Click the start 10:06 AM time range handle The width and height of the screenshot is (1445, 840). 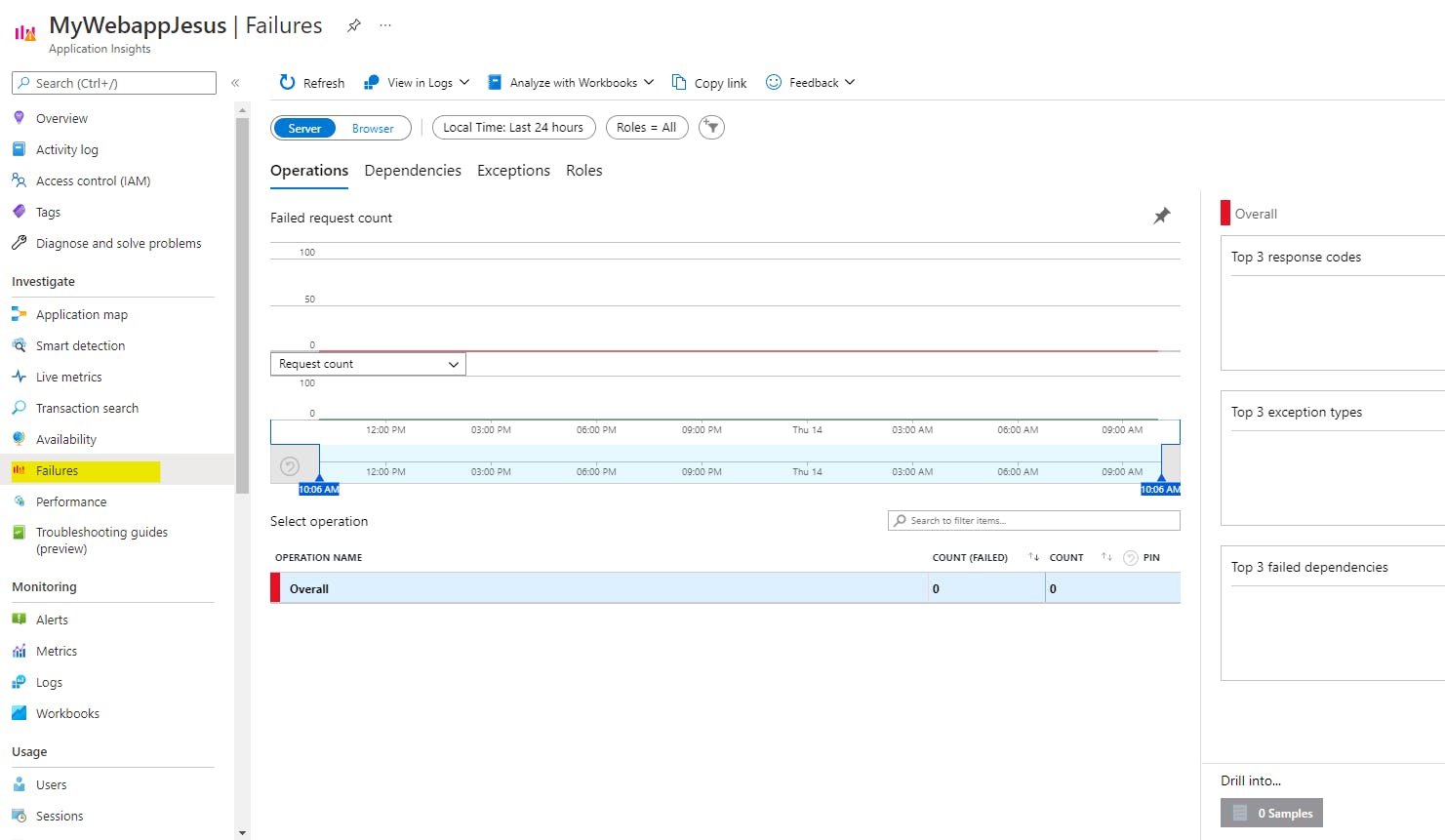tap(319, 489)
